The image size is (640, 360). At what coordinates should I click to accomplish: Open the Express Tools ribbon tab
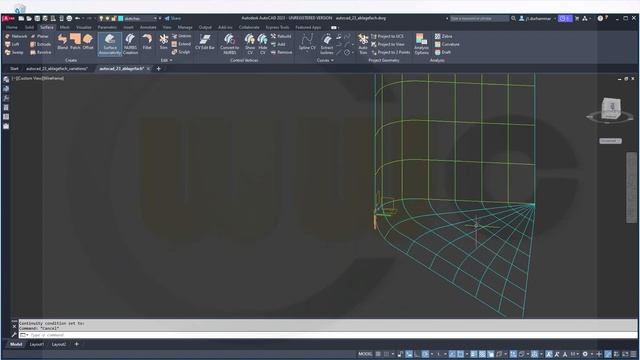point(277,27)
